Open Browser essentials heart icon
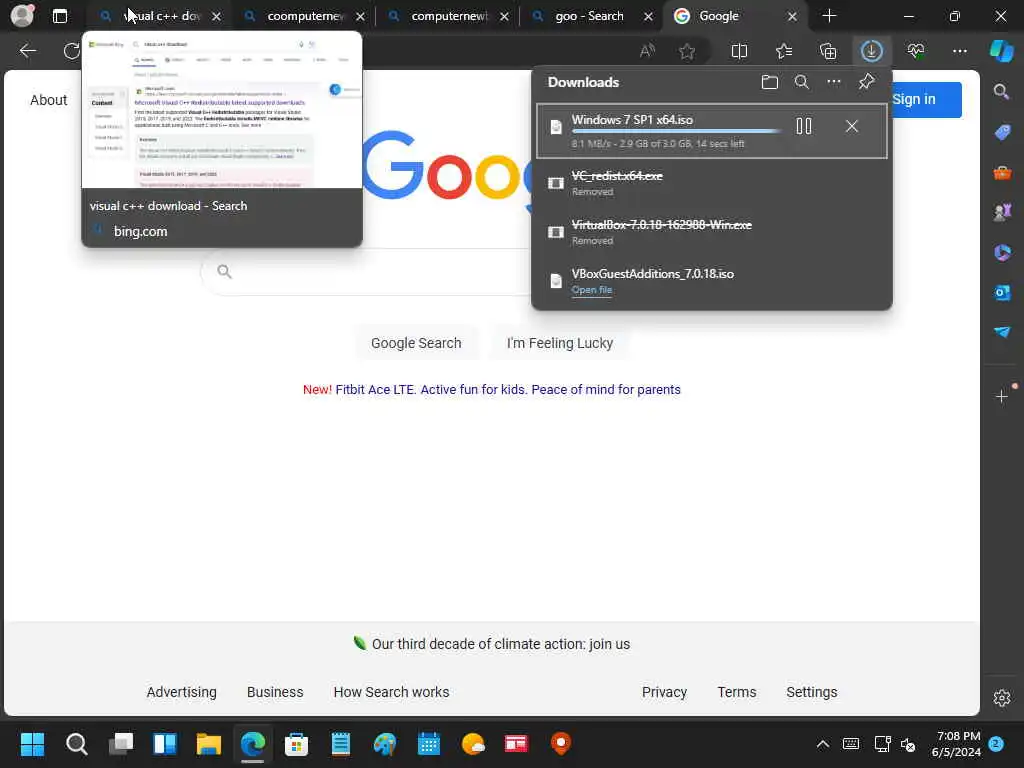Screen dimensions: 1024x768 (916, 51)
